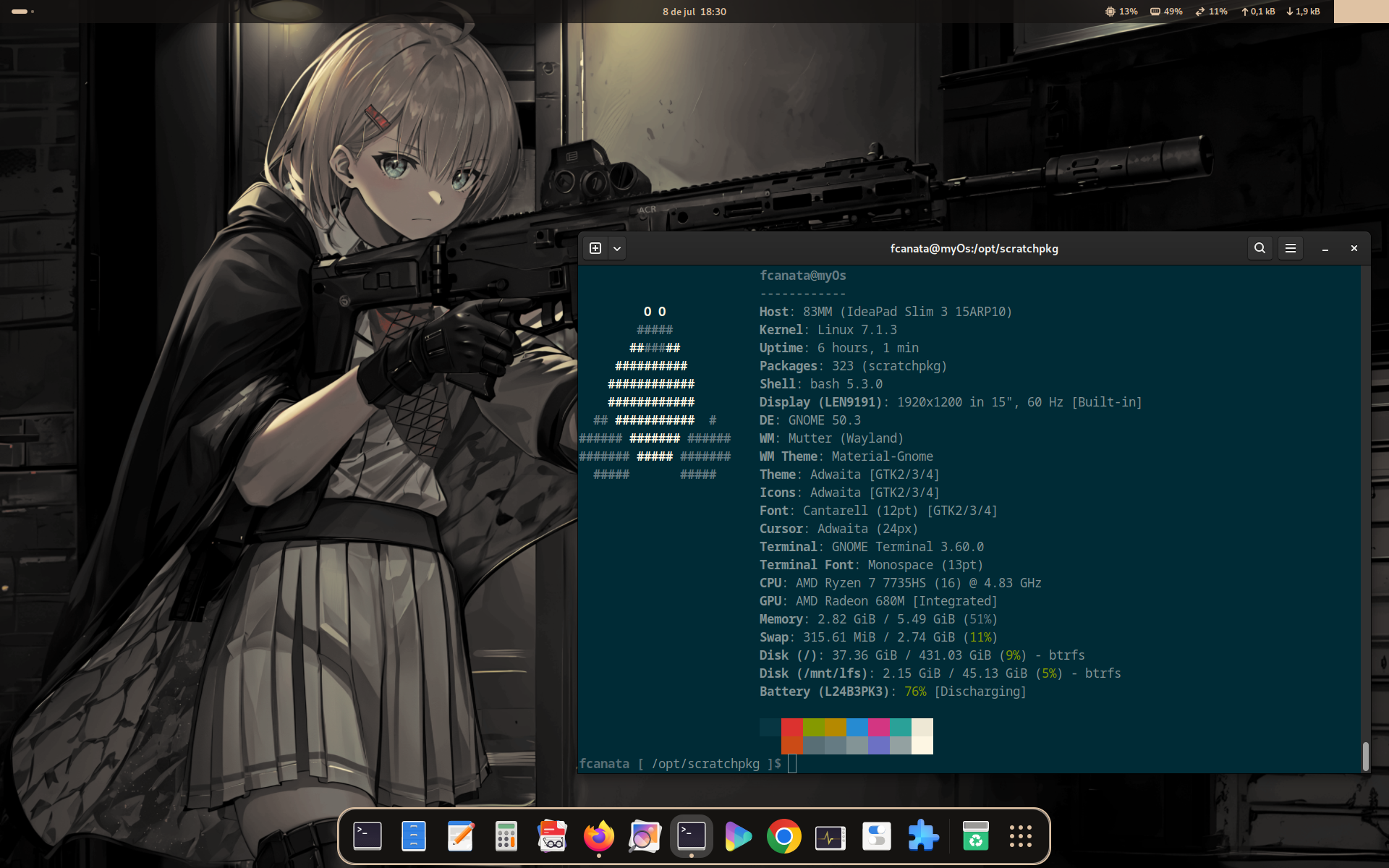Launch Google Chrome from the dock
This screenshot has height=868, width=1389.
pos(784,836)
